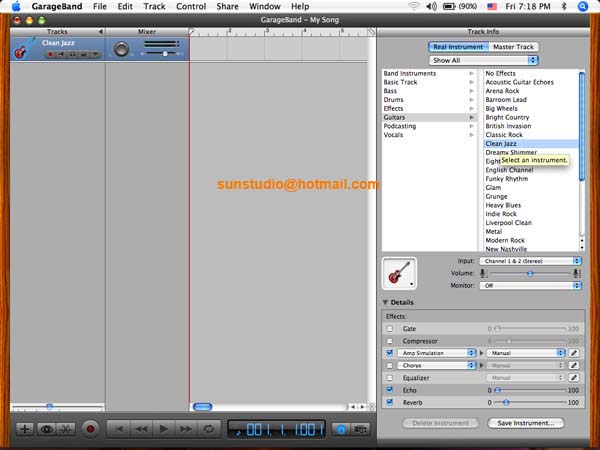Viewport: 600px width, 450px height.
Task: Add a new track with the plus button
Action: coord(25,429)
